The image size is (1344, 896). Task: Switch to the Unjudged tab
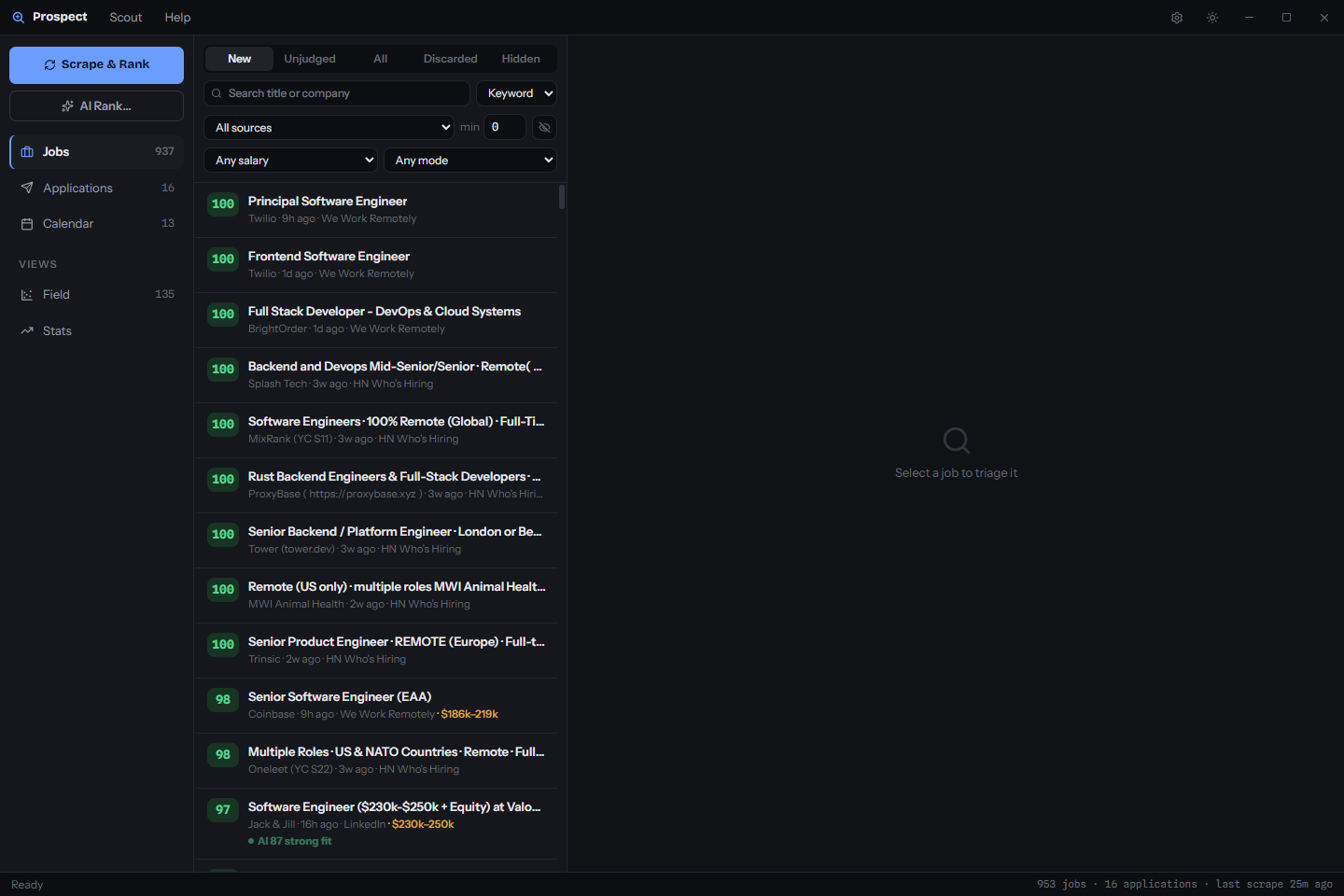point(310,59)
